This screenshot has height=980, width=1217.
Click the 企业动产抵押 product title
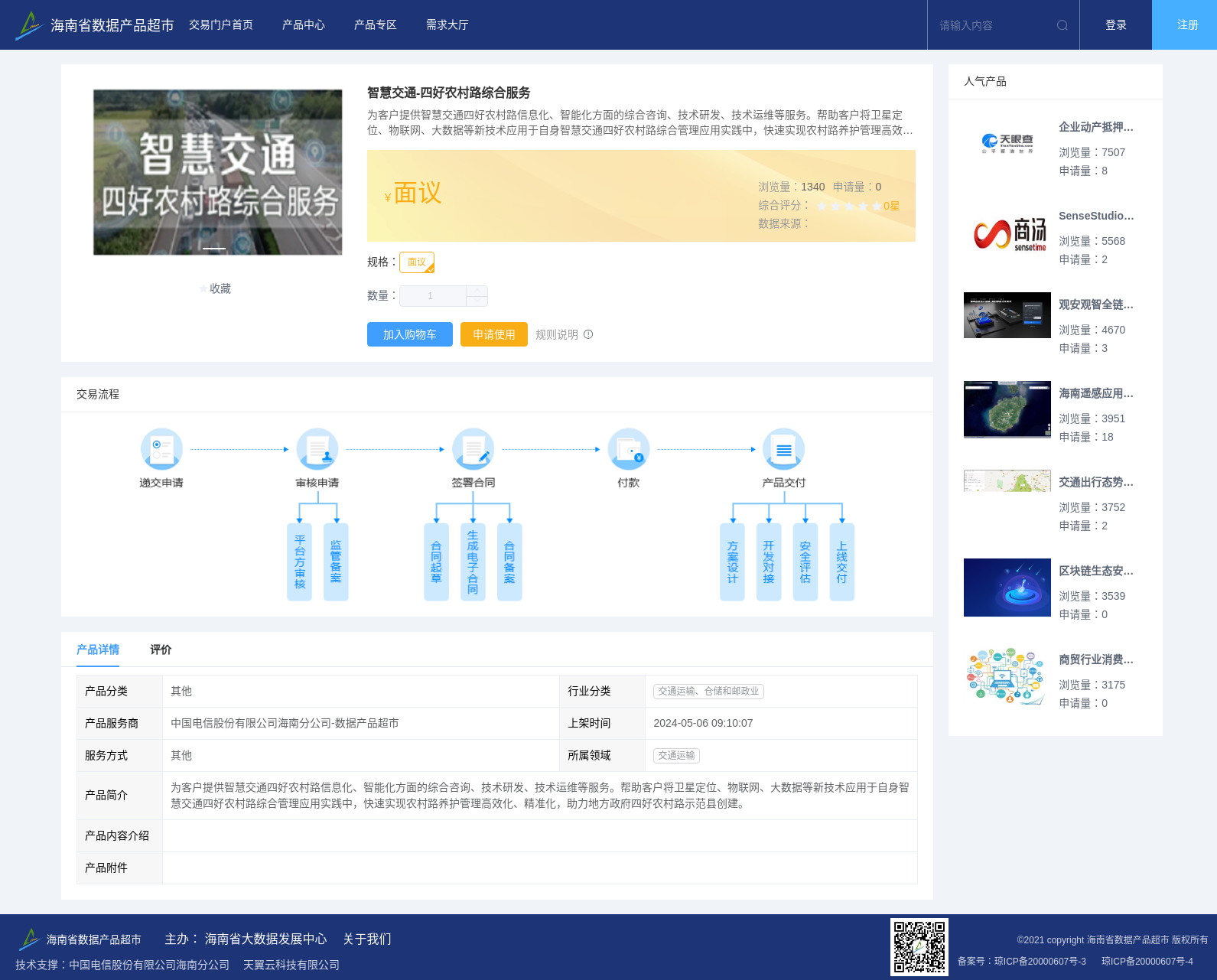point(1096,127)
